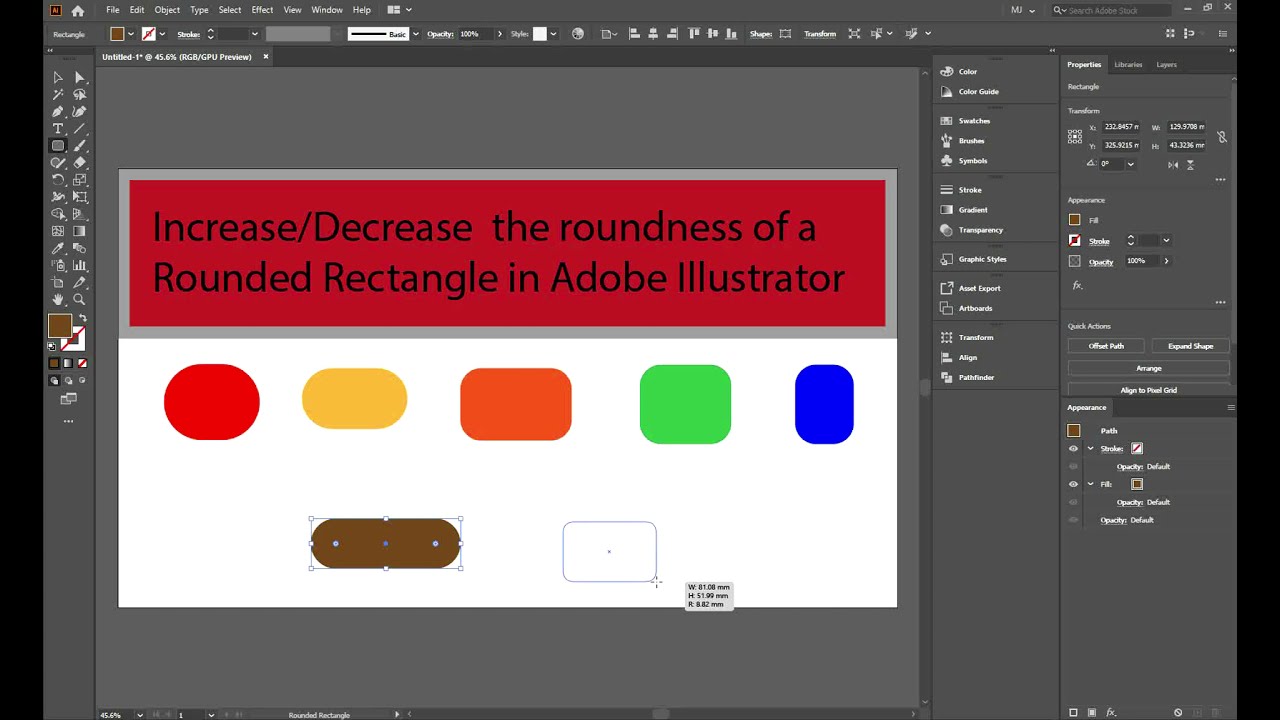Pick the Lasso tool
Image resolution: width=1280 pixels, height=720 pixels.
[x=79, y=94]
